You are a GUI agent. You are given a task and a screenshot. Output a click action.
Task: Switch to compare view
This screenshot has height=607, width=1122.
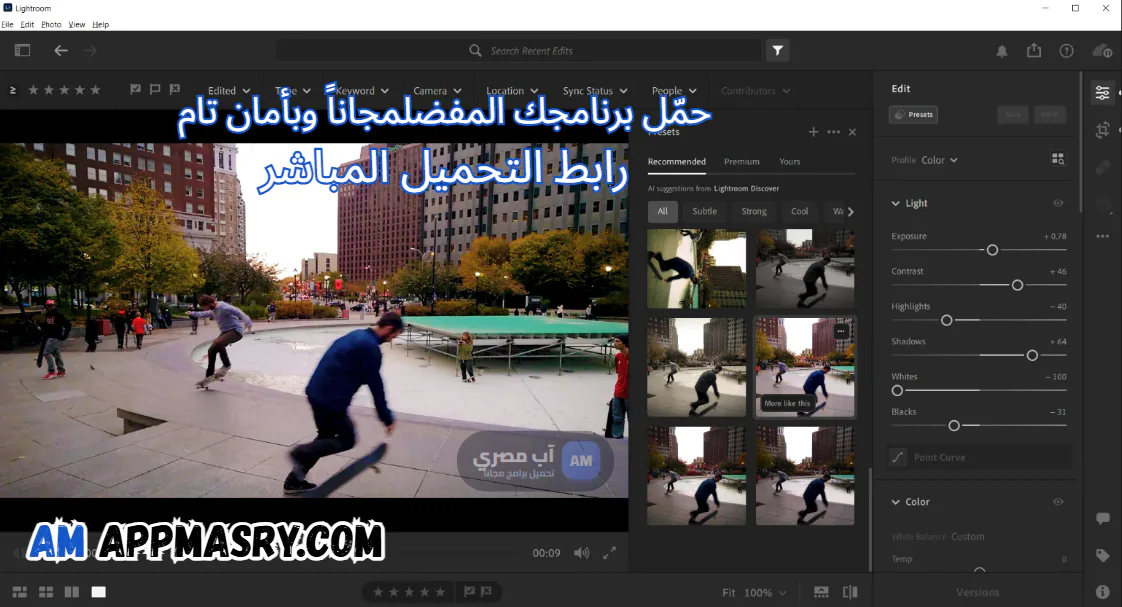pyautogui.click(x=72, y=592)
